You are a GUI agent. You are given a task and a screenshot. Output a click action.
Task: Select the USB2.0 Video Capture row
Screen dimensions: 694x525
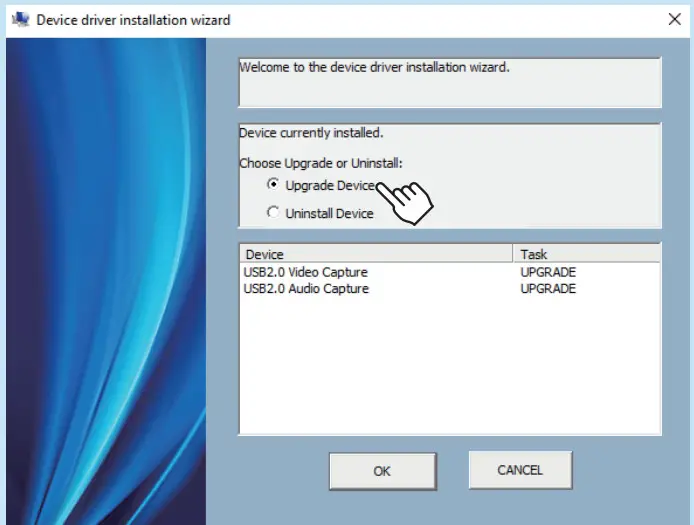click(450, 272)
